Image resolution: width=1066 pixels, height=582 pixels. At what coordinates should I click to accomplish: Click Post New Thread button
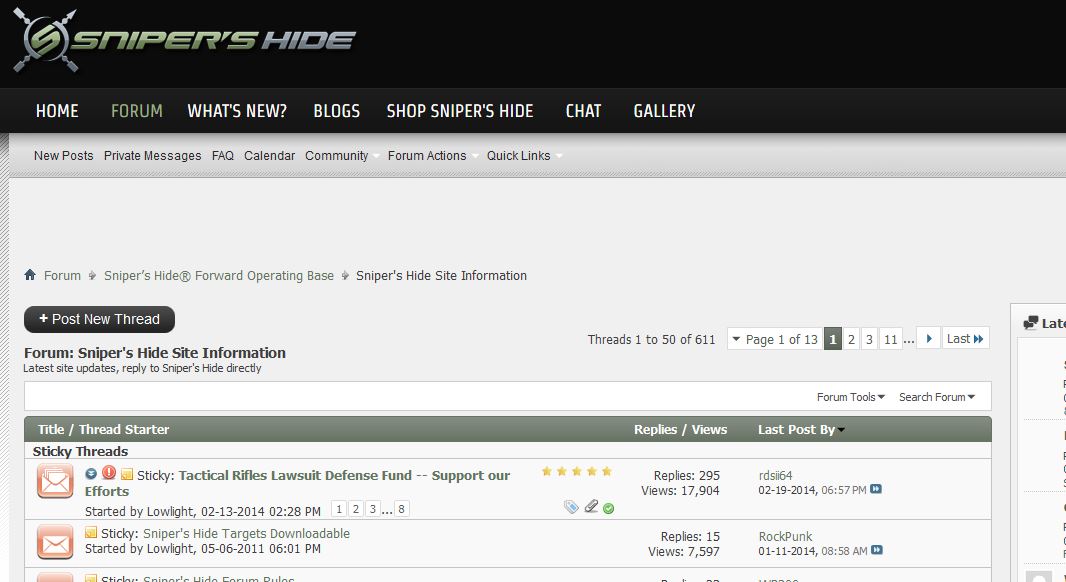point(99,320)
